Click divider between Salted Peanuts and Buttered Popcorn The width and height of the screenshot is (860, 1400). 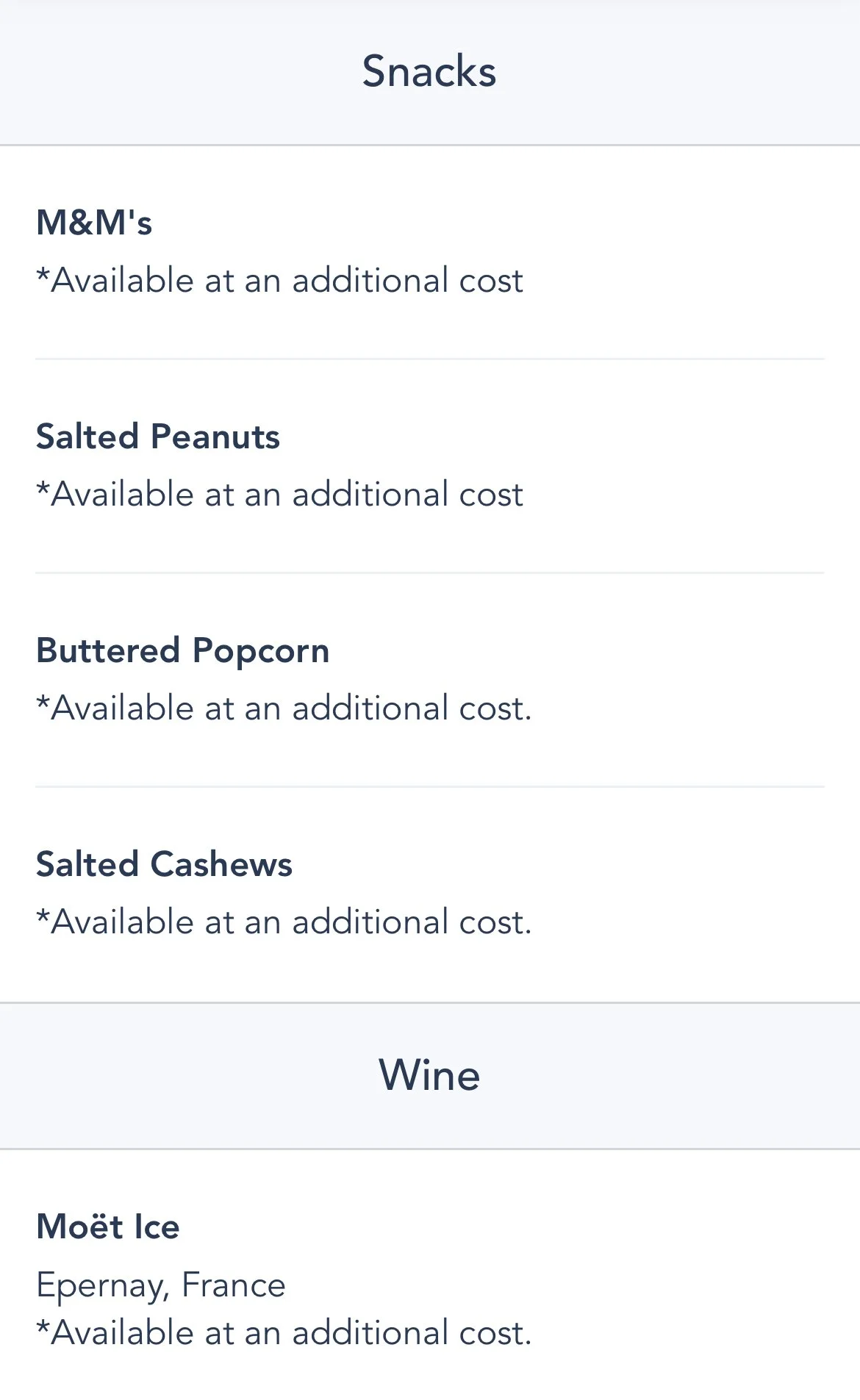pyautogui.click(x=429, y=572)
